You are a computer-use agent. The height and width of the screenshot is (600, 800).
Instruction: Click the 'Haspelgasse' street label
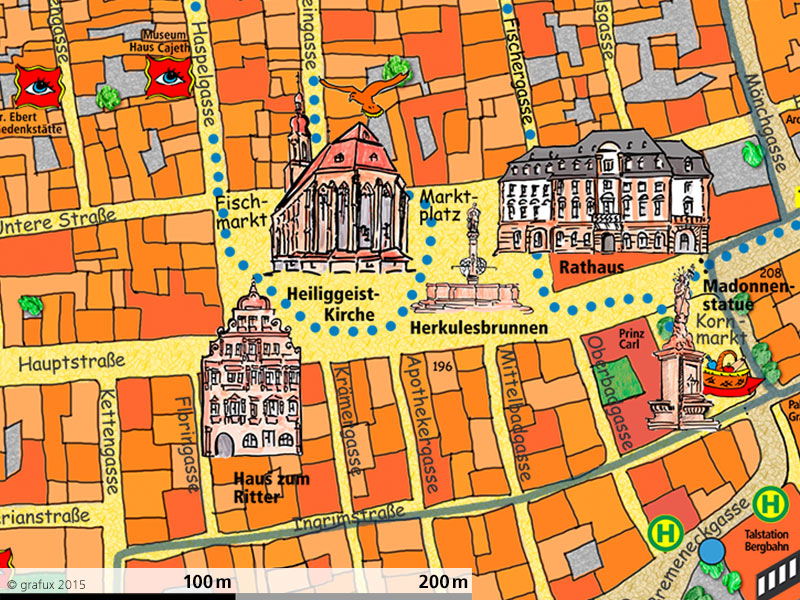[x=203, y=73]
